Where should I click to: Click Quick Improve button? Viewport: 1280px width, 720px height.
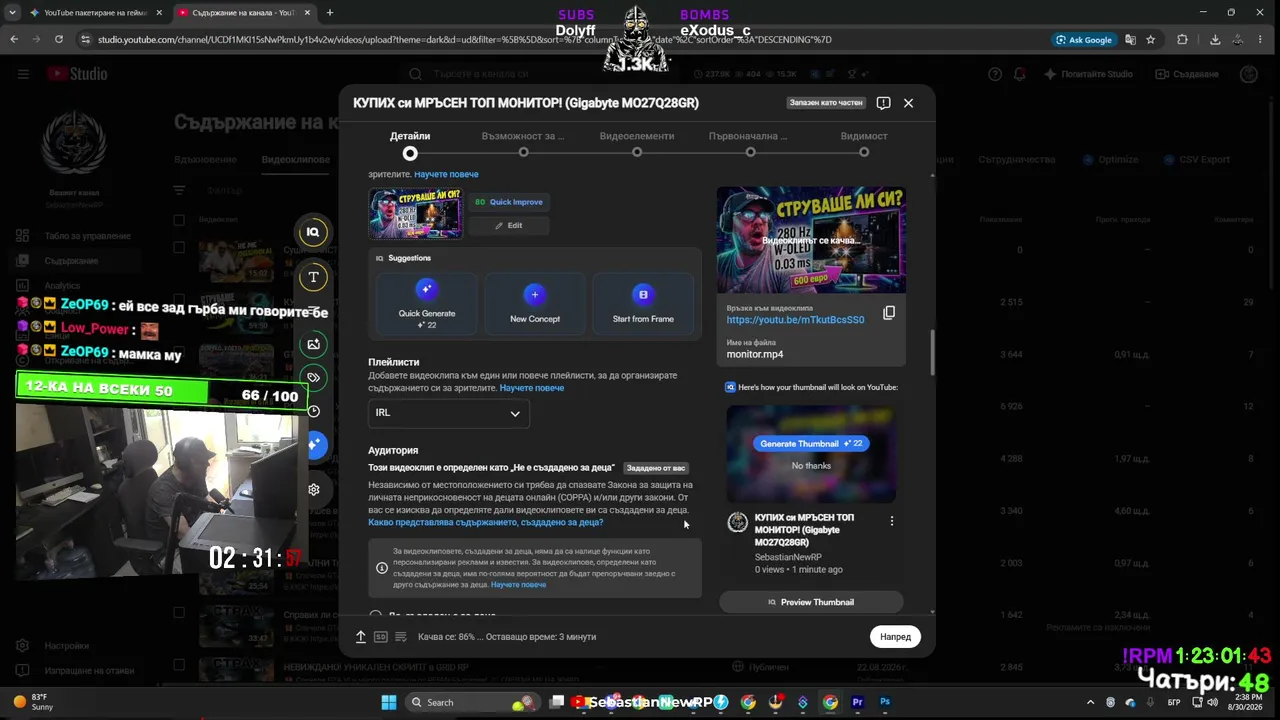tap(509, 202)
